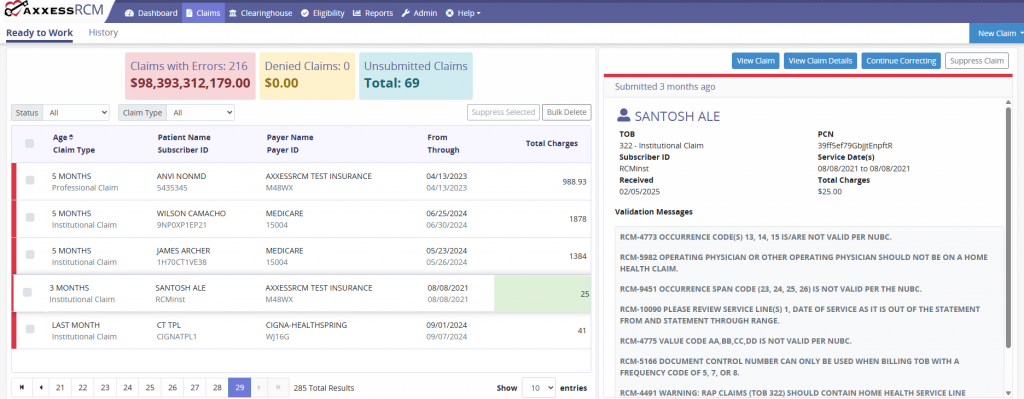
Task: Click the Total Charges value 1384
Action: pos(578,257)
